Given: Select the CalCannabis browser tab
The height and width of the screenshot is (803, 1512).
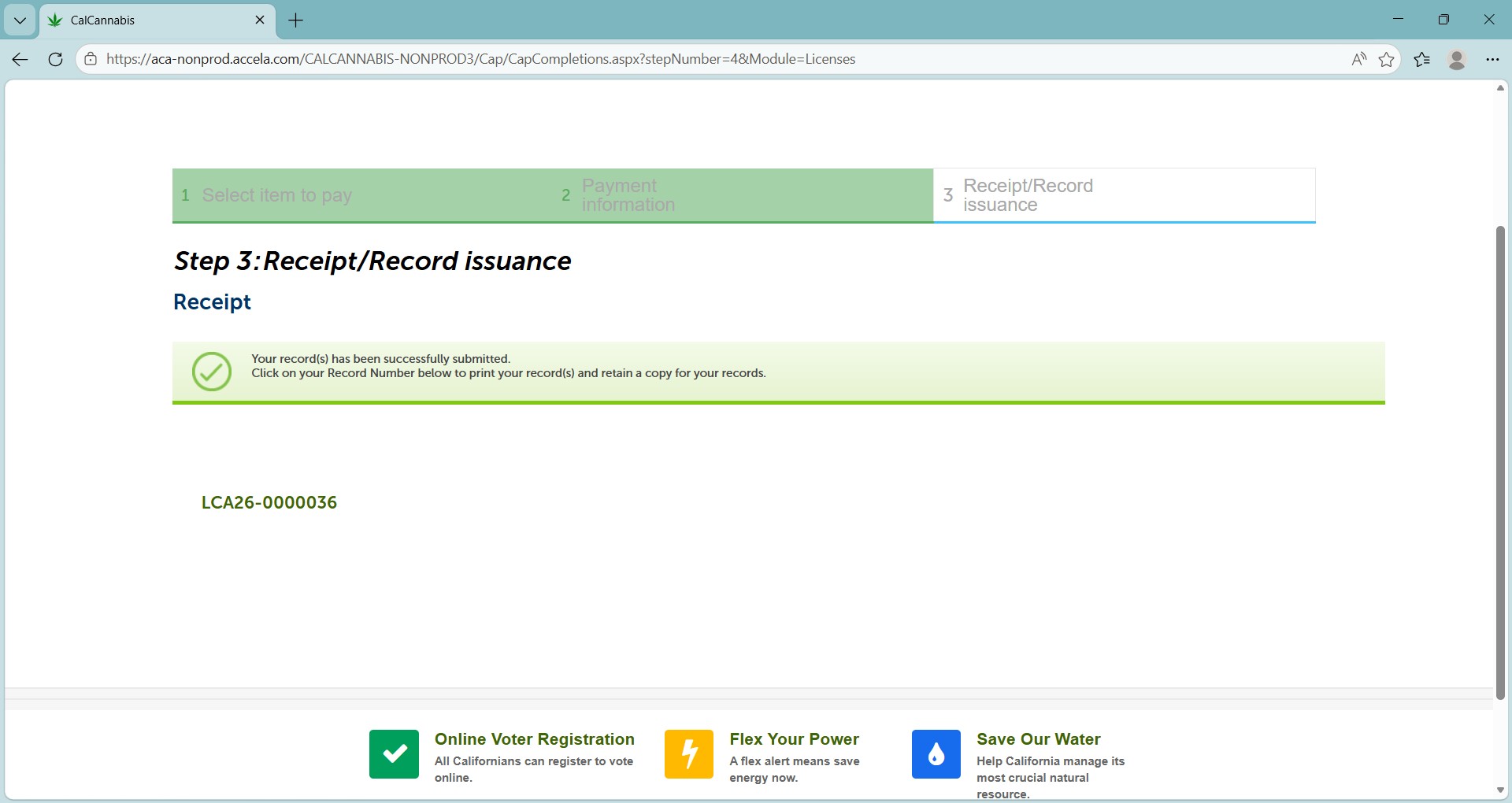Looking at the screenshot, I should pyautogui.click(x=157, y=20).
